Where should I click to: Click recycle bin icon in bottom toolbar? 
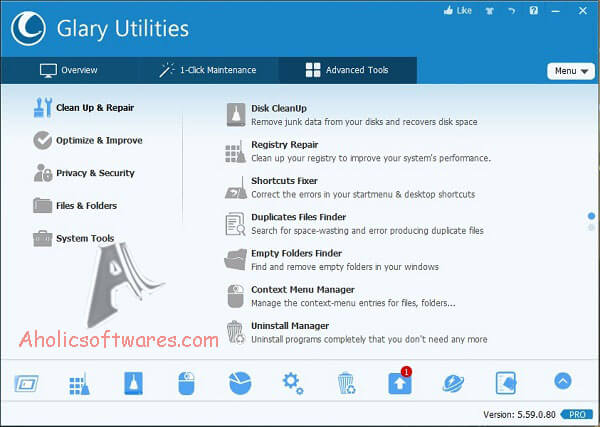(x=346, y=383)
